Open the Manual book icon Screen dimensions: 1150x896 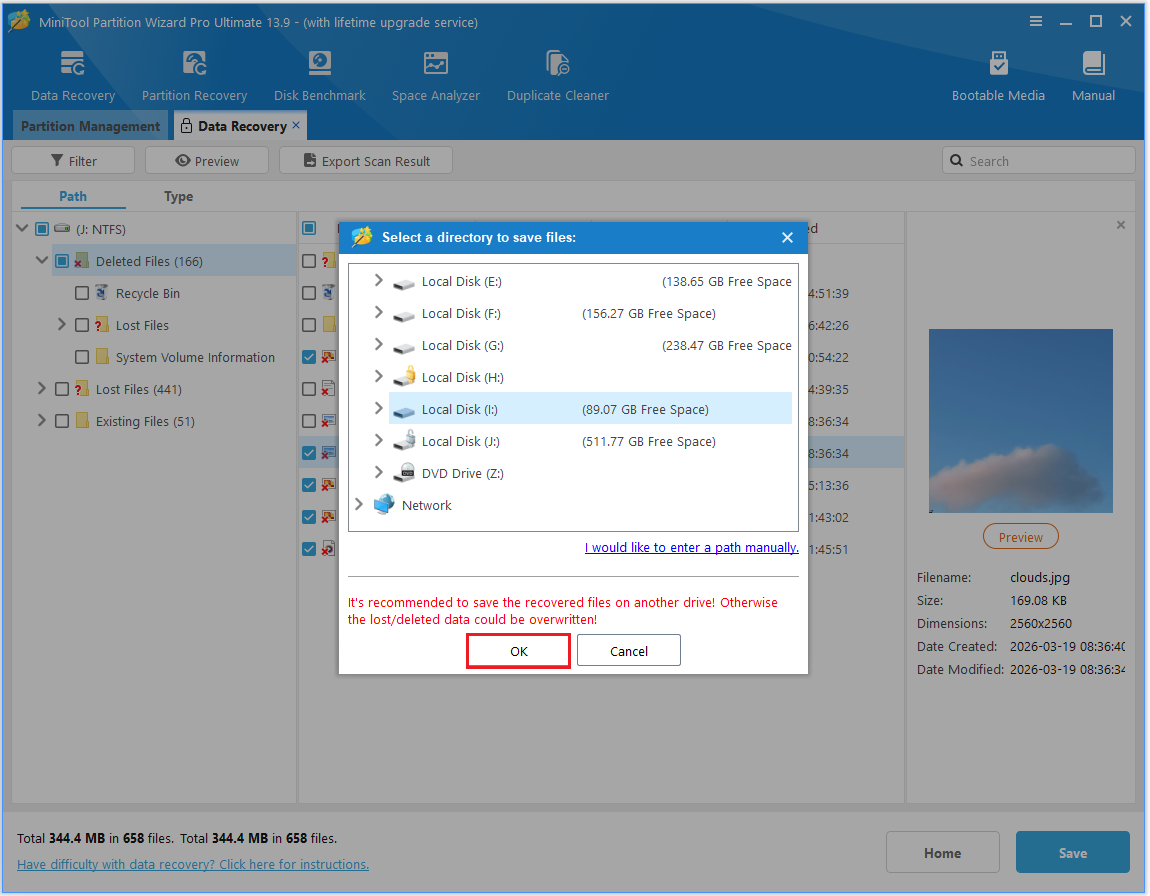[1094, 64]
